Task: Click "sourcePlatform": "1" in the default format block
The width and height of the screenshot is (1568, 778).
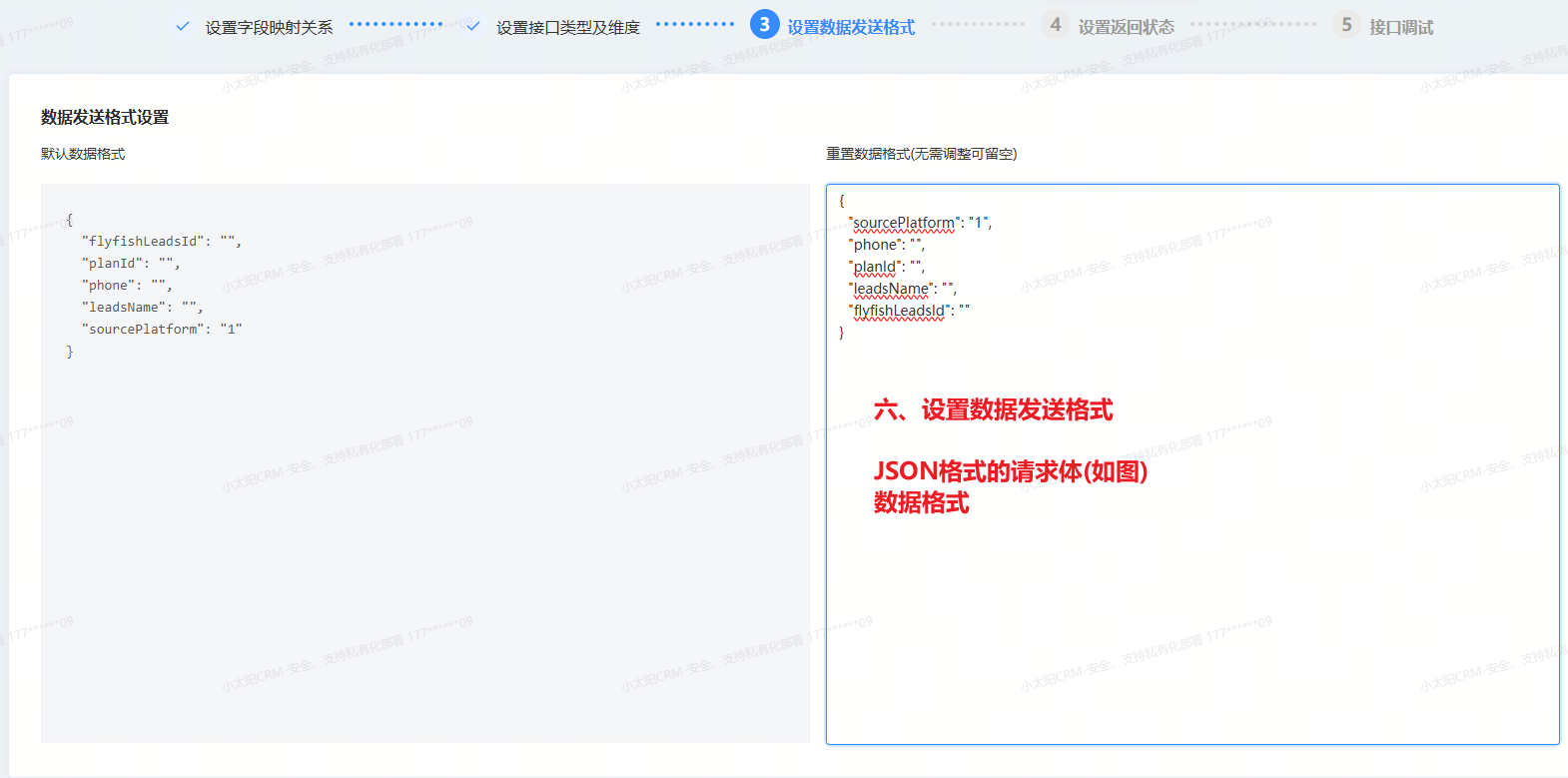Action: tap(162, 330)
